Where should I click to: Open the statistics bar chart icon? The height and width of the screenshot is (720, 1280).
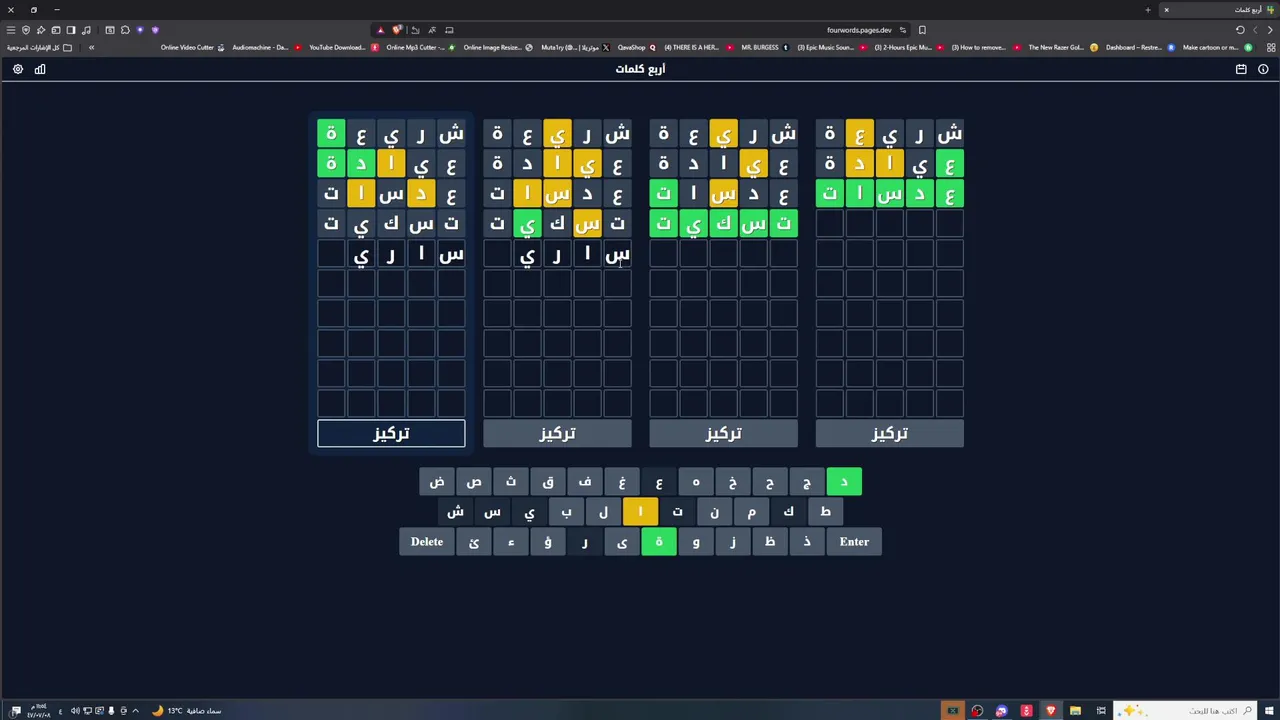tap(40, 69)
